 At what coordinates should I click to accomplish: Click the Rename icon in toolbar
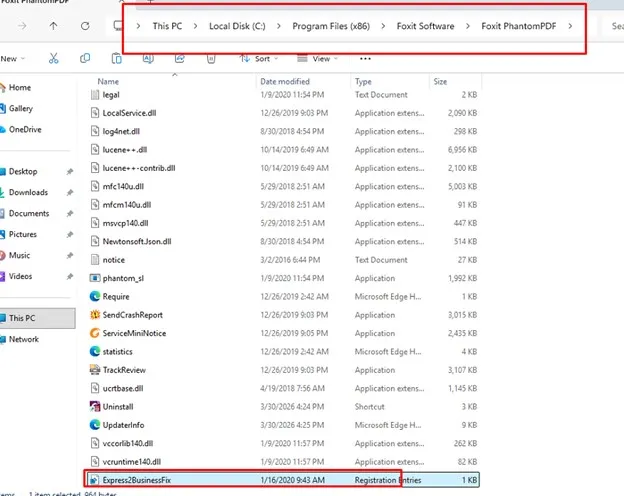pyautogui.click(x=148, y=59)
